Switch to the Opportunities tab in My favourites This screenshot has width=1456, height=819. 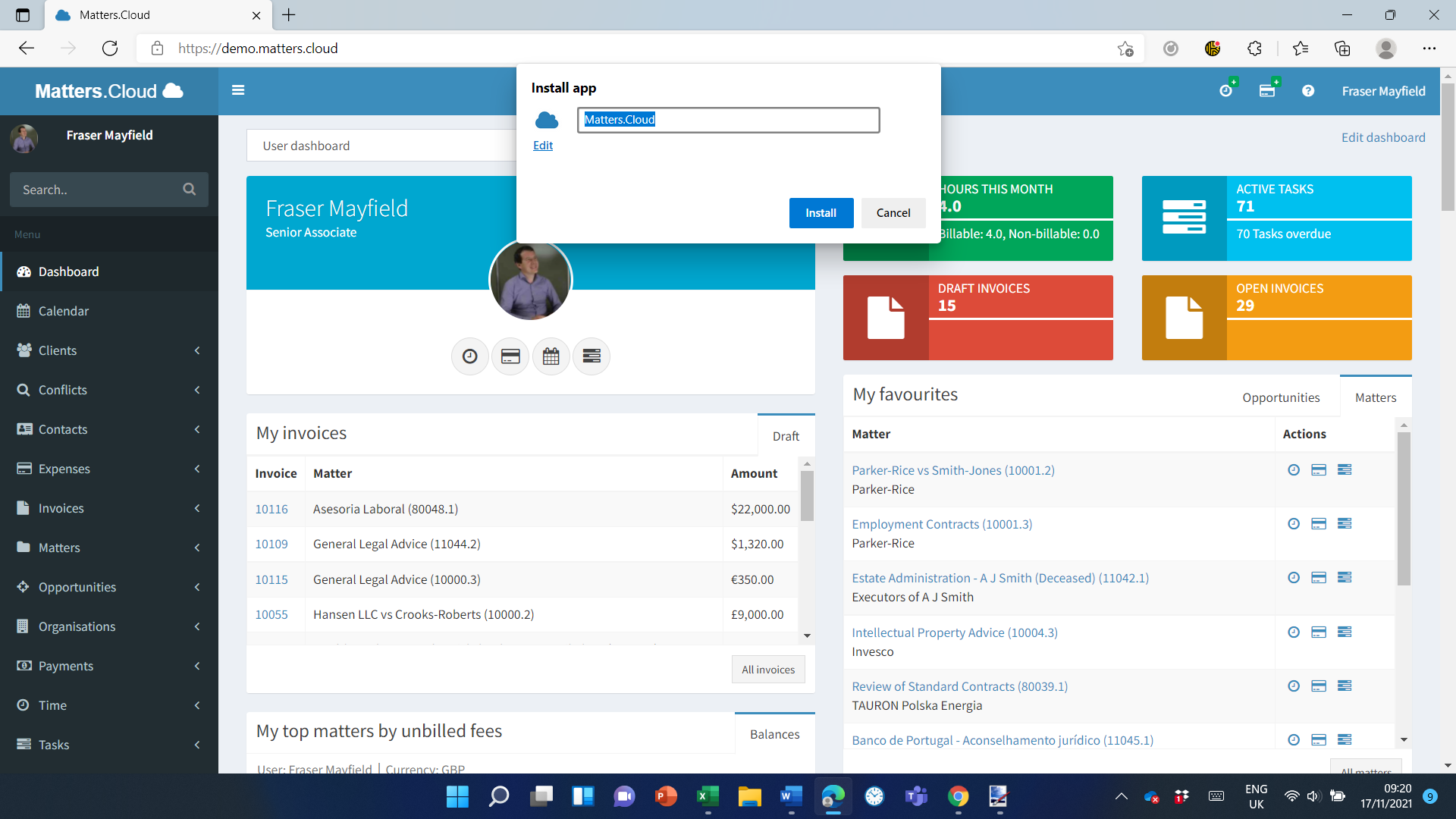[x=1282, y=397]
